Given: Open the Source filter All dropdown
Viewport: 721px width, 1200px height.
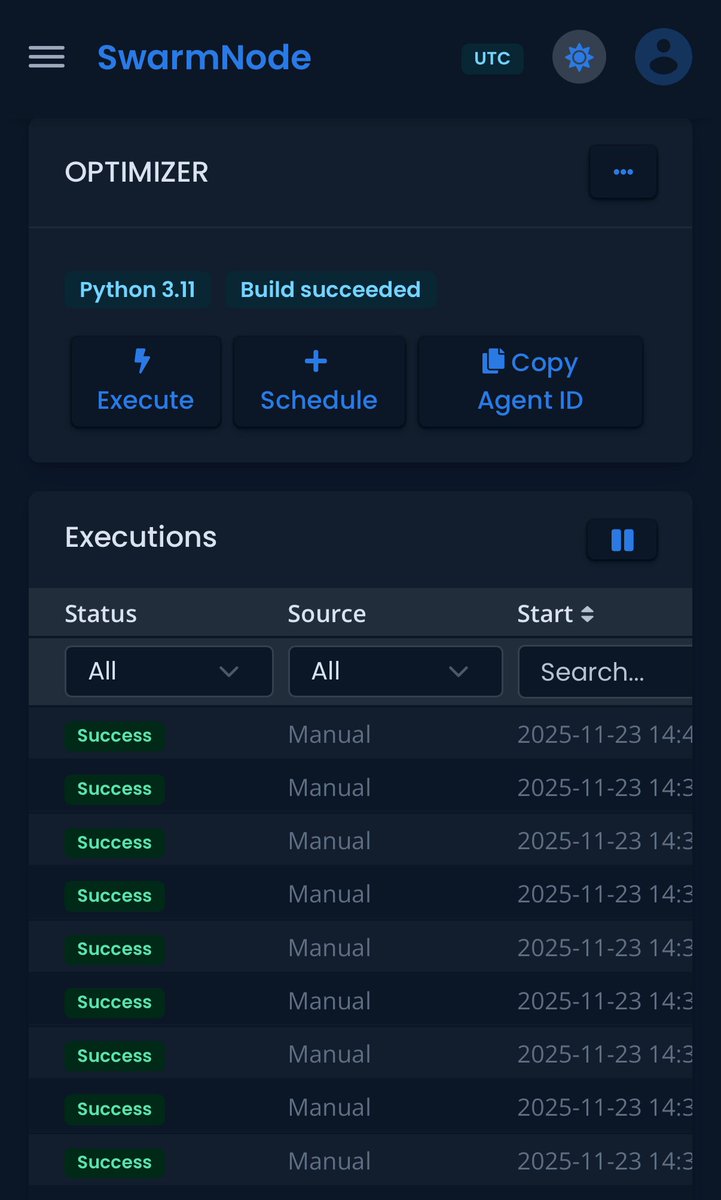Looking at the screenshot, I should [395, 671].
